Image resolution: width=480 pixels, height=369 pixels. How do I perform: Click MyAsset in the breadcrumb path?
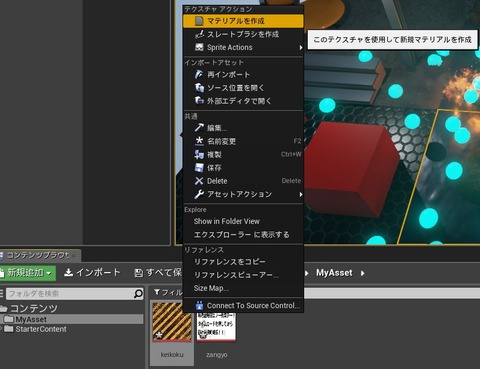point(334,273)
